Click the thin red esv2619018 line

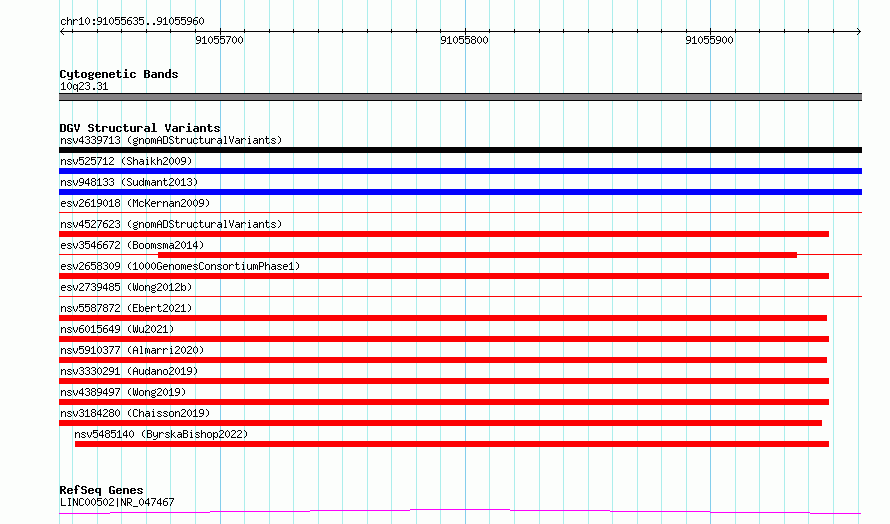pyautogui.click(x=460, y=212)
